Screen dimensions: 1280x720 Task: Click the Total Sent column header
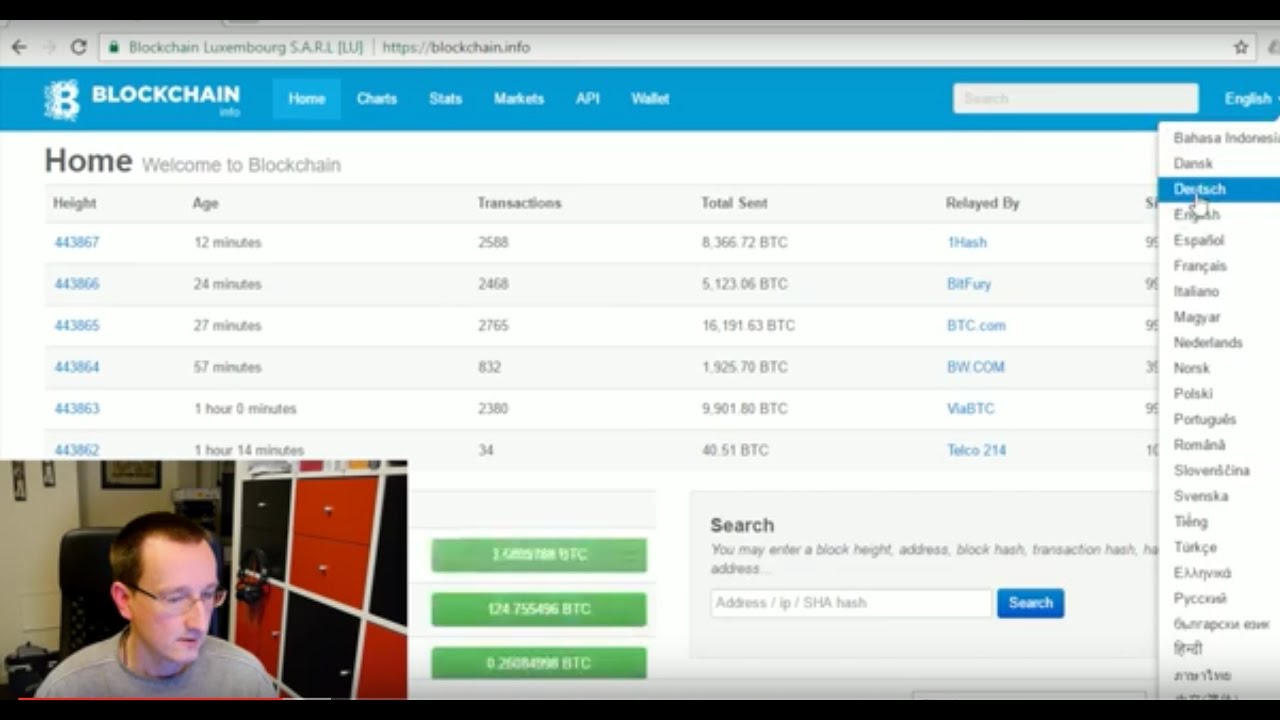point(734,203)
